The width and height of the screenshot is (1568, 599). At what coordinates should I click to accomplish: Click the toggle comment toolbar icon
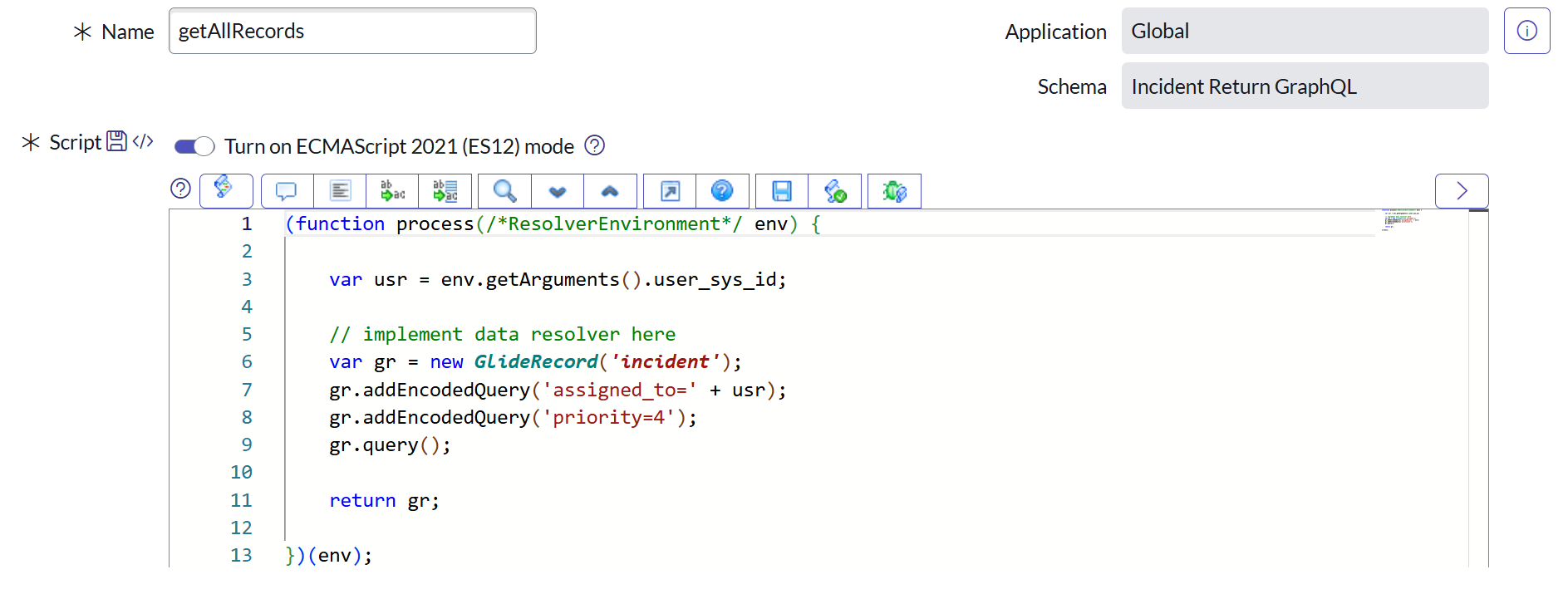pos(287,191)
